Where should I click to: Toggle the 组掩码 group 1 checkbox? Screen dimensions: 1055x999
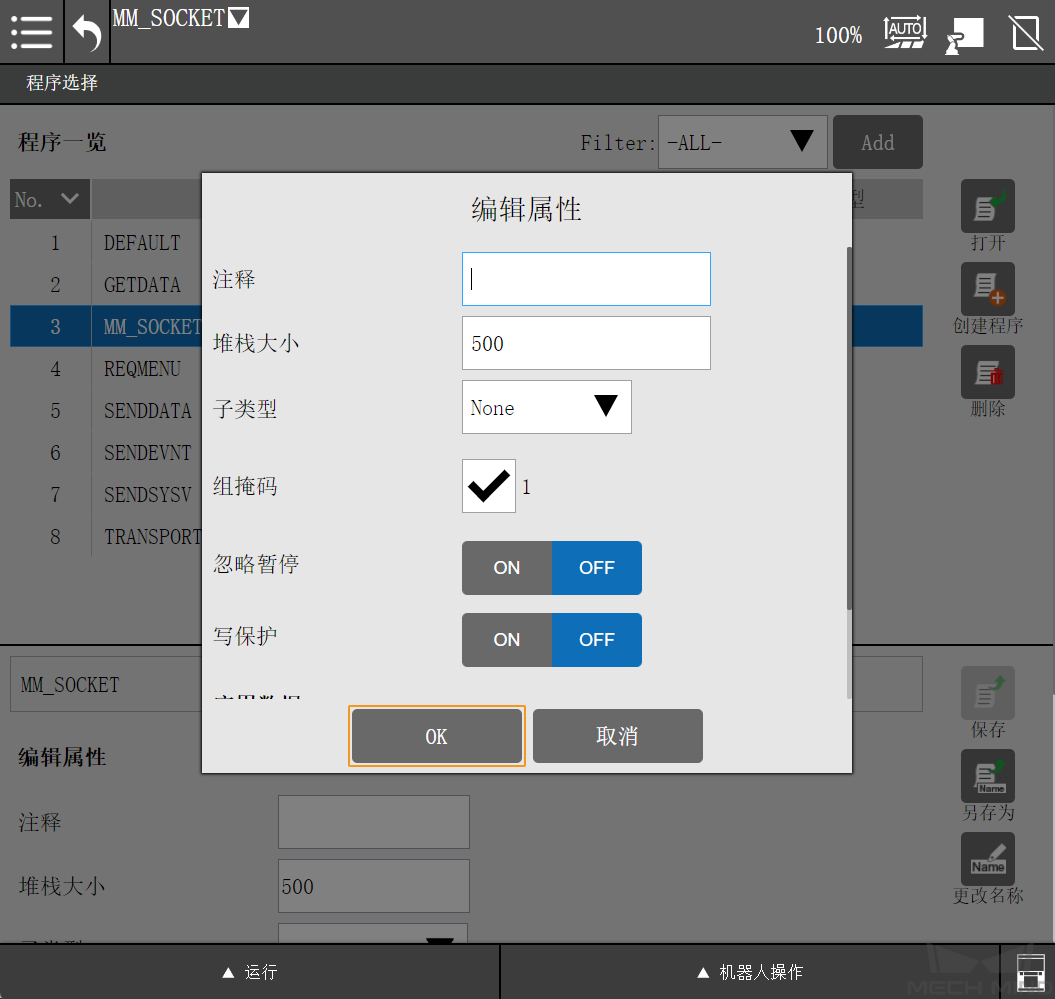click(x=488, y=486)
